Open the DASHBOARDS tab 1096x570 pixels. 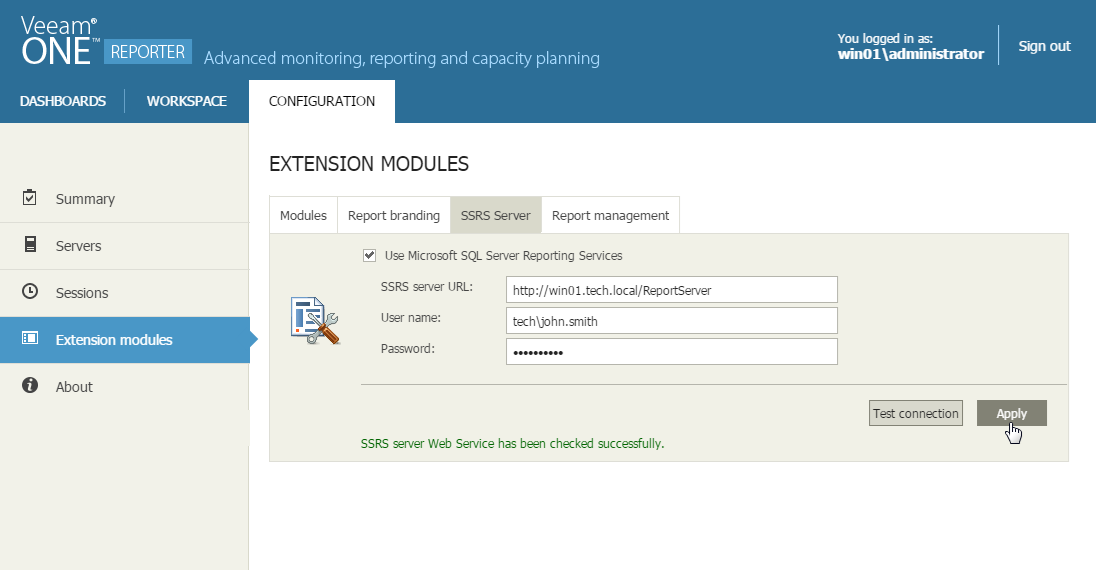[x=63, y=101]
